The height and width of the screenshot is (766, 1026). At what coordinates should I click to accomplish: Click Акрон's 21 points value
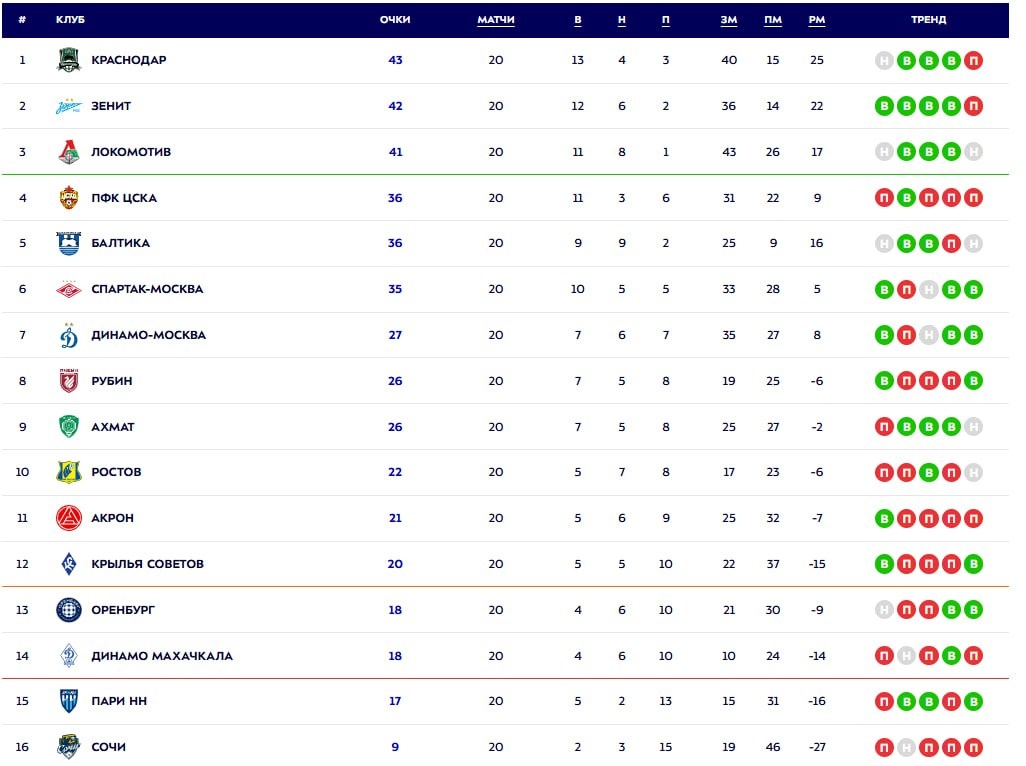395,518
